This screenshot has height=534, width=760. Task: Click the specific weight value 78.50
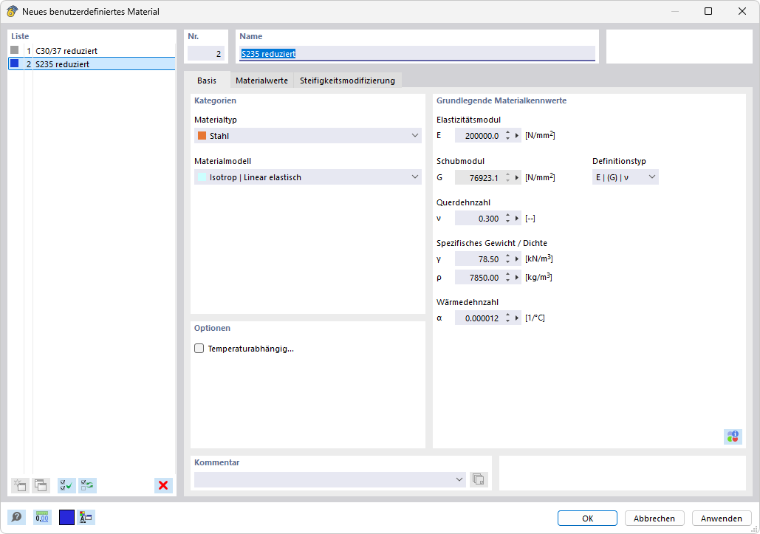[479, 259]
